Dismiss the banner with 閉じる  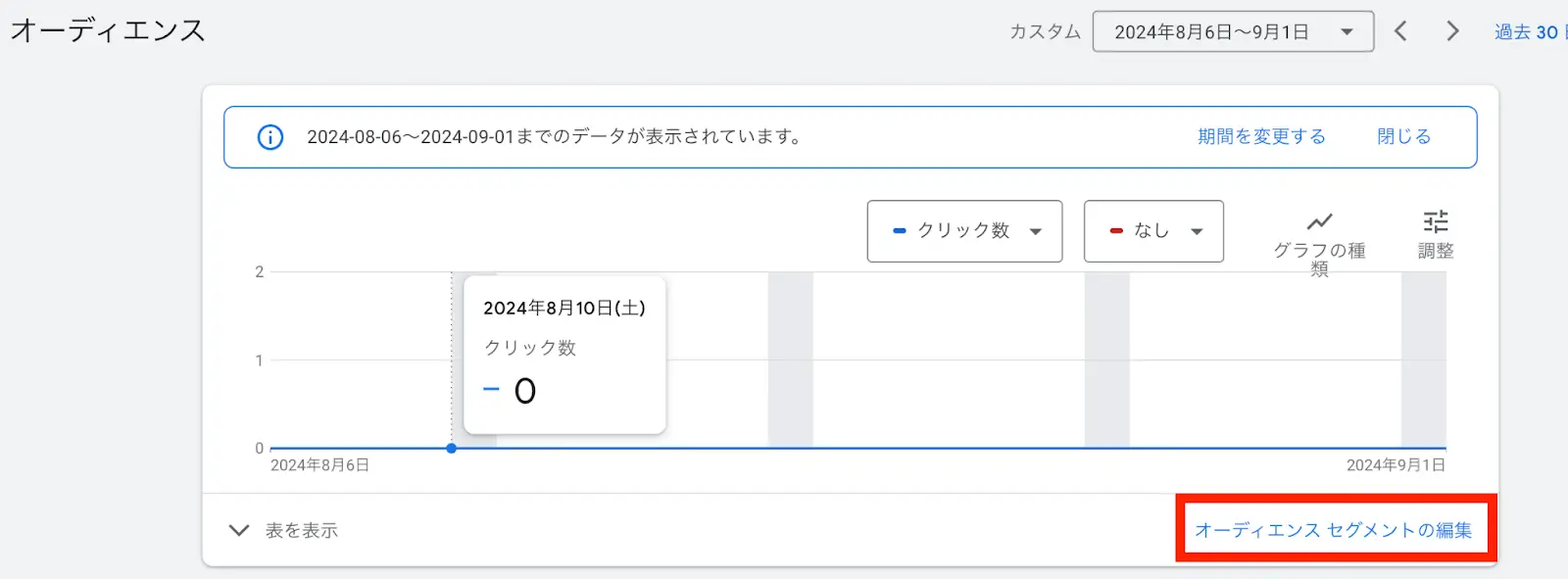coord(1402,136)
